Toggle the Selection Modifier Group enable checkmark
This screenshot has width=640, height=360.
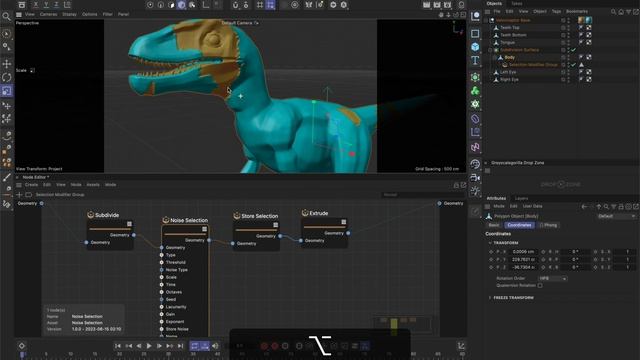click(573, 64)
